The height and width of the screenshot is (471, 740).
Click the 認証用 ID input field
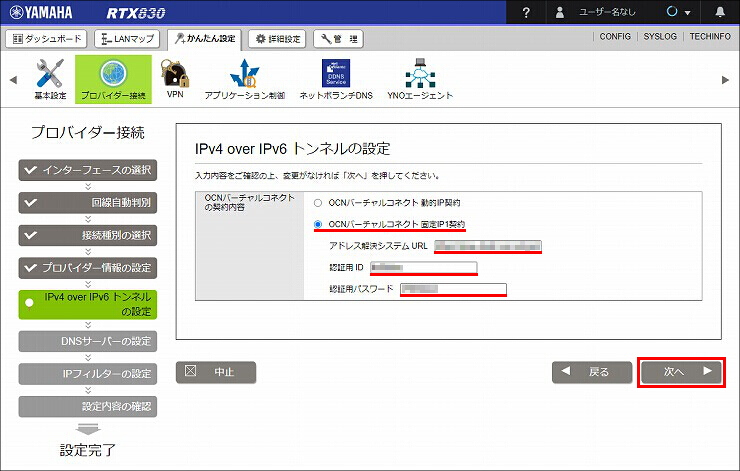coord(424,268)
